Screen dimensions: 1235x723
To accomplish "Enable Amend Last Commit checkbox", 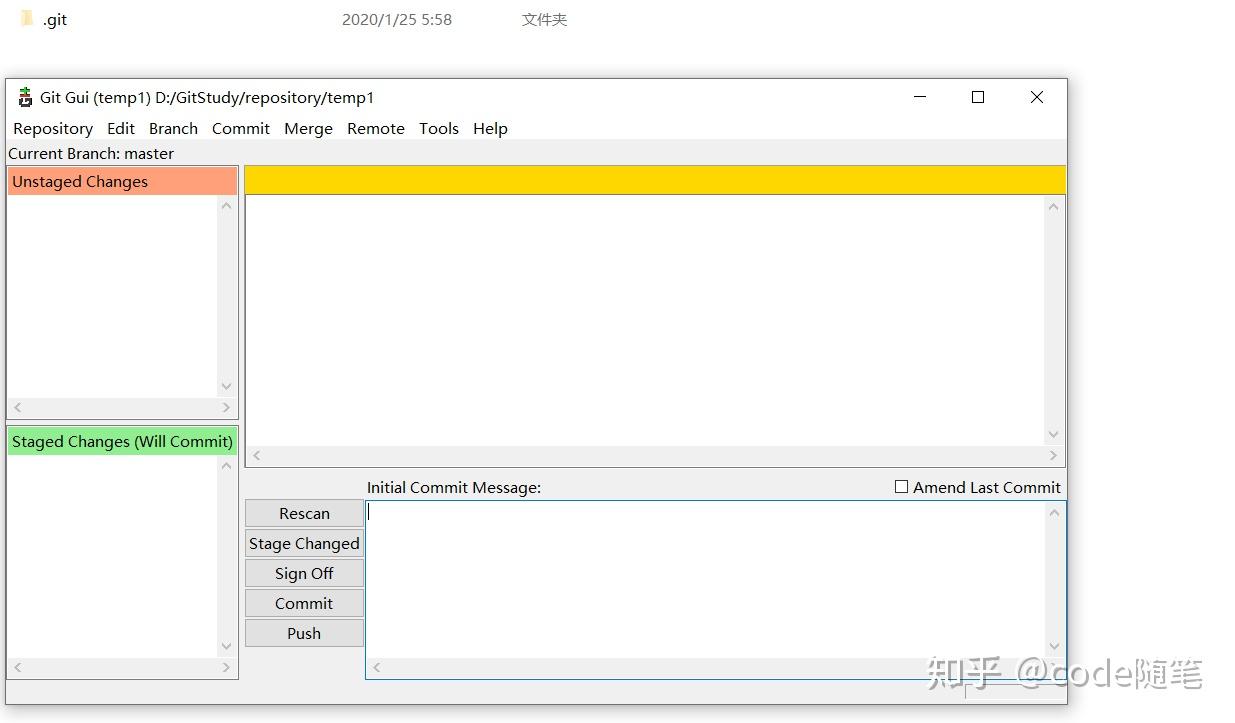I will [901, 487].
